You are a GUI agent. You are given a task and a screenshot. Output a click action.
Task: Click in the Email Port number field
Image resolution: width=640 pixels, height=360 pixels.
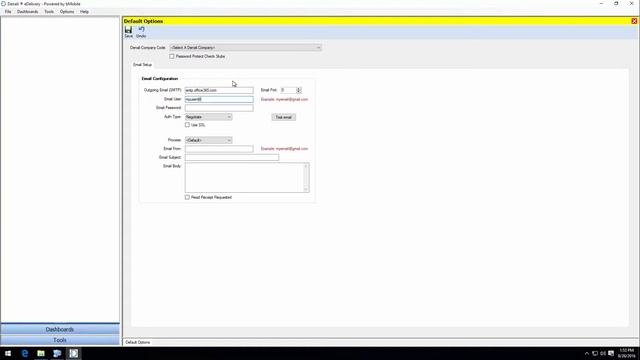tap(288, 90)
